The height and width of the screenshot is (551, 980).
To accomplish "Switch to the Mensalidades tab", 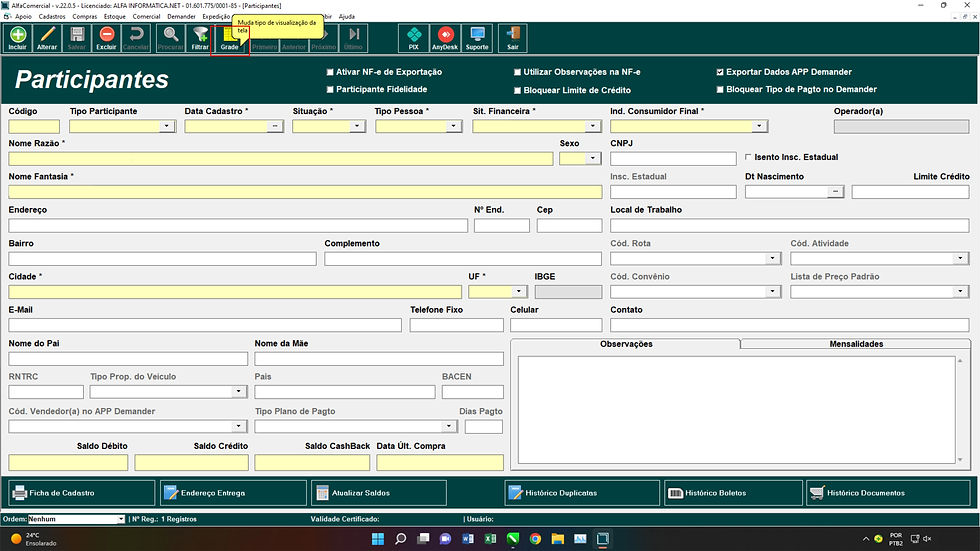I will click(856, 344).
